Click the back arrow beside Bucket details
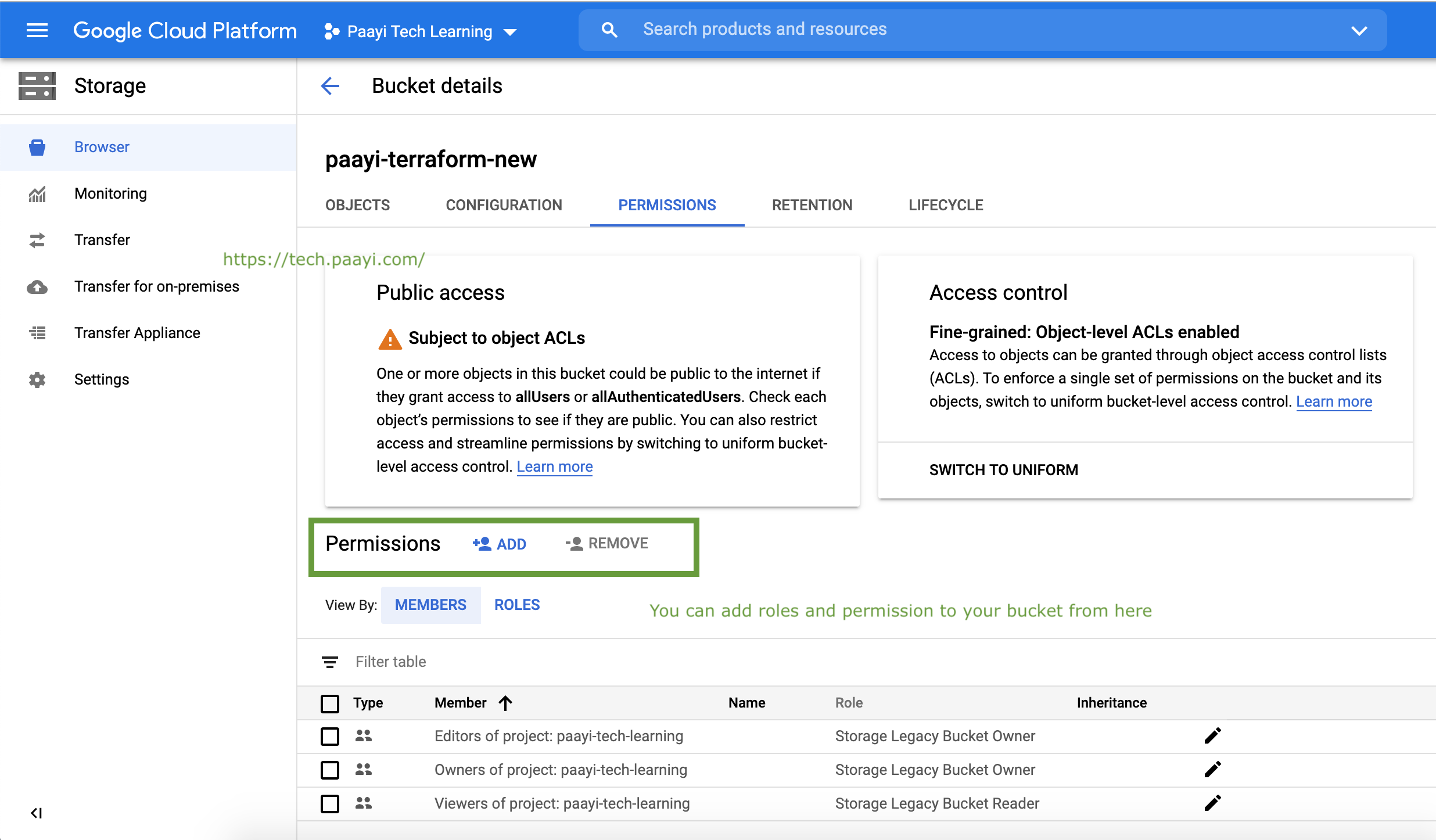The image size is (1436, 840). [330, 86]
